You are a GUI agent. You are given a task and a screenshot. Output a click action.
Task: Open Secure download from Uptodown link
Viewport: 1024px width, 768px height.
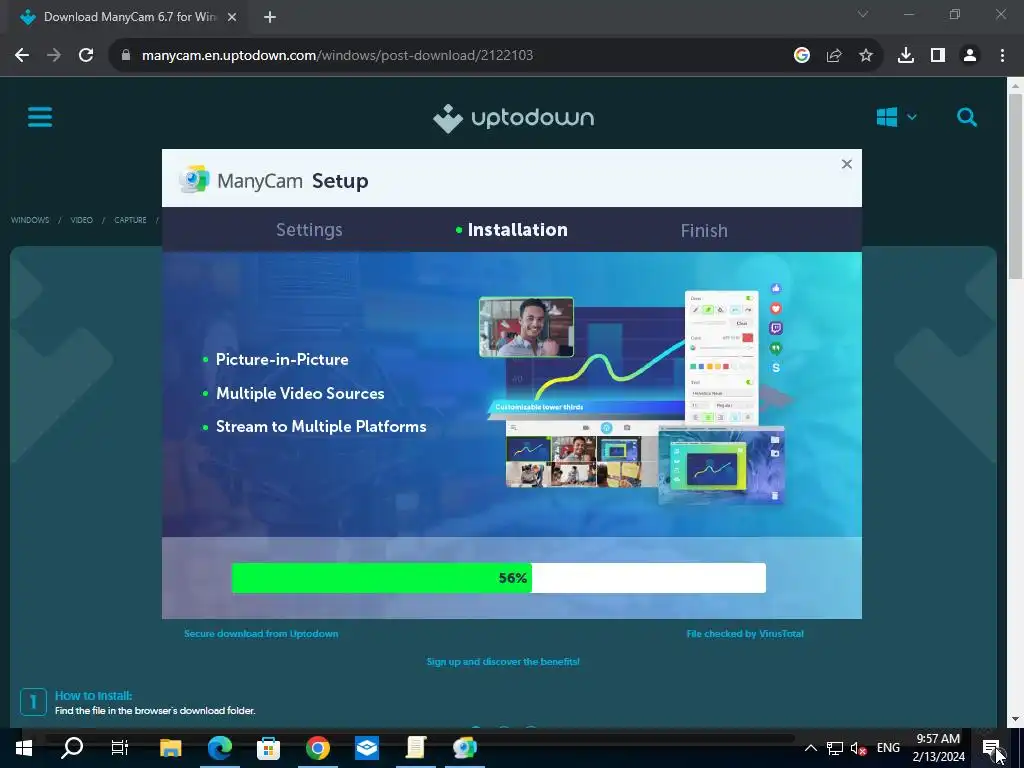261,633
